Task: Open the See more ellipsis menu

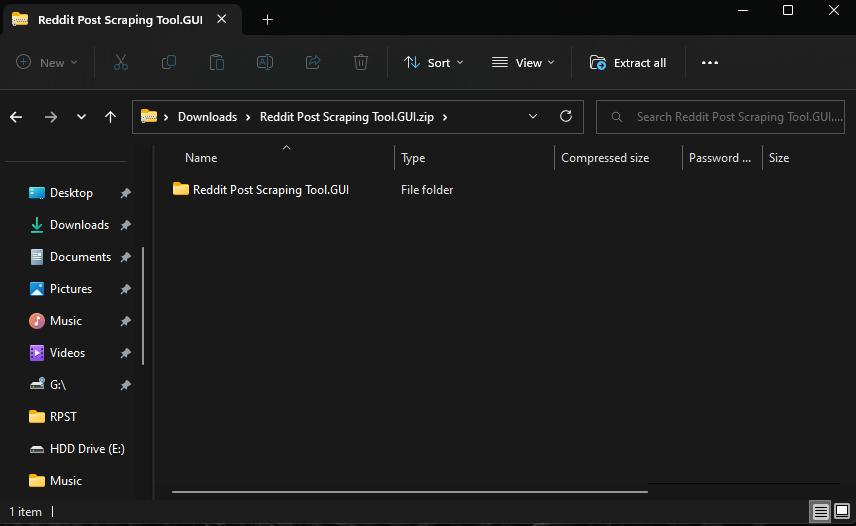Action: [710, 63]
